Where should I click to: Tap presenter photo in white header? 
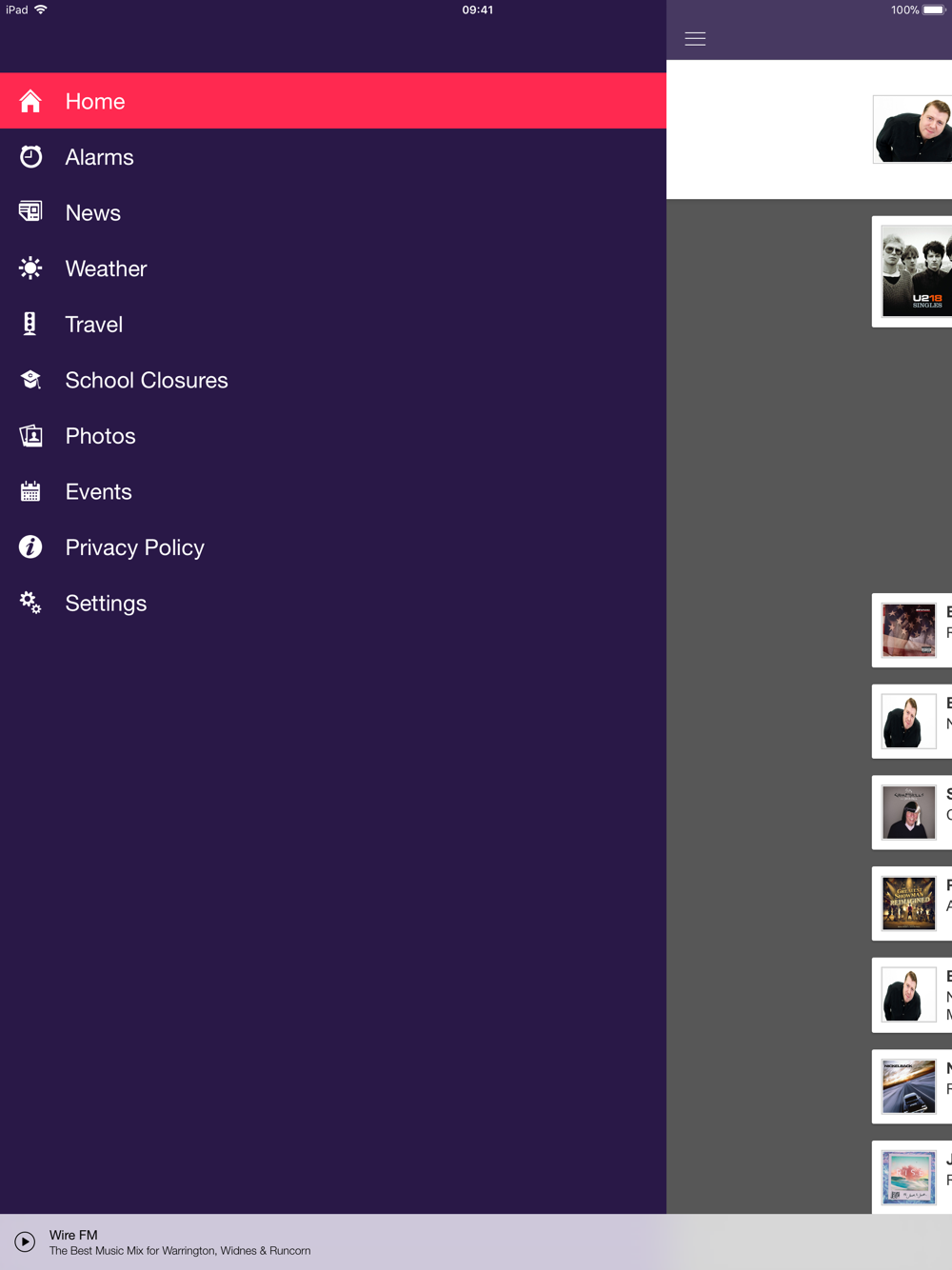point(913,129)
